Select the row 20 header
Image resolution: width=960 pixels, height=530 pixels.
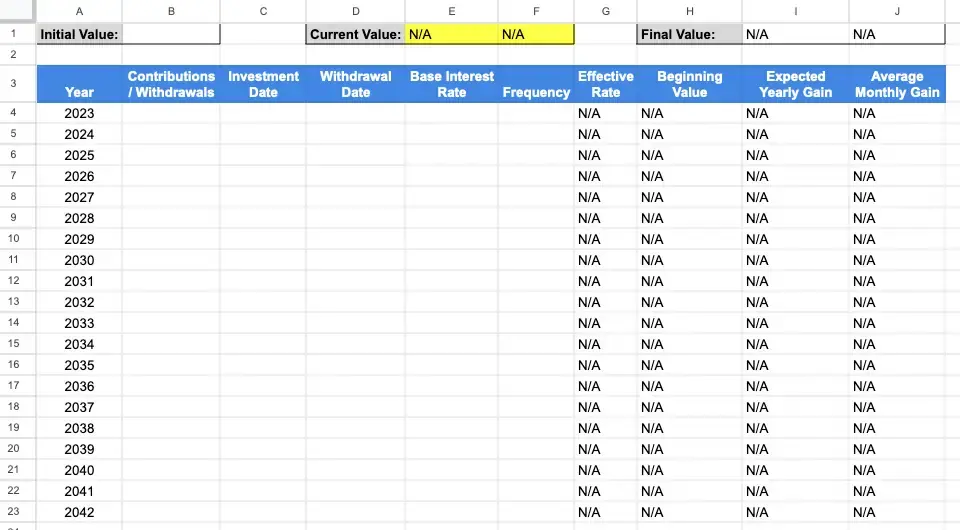click(x=13, y=449)
